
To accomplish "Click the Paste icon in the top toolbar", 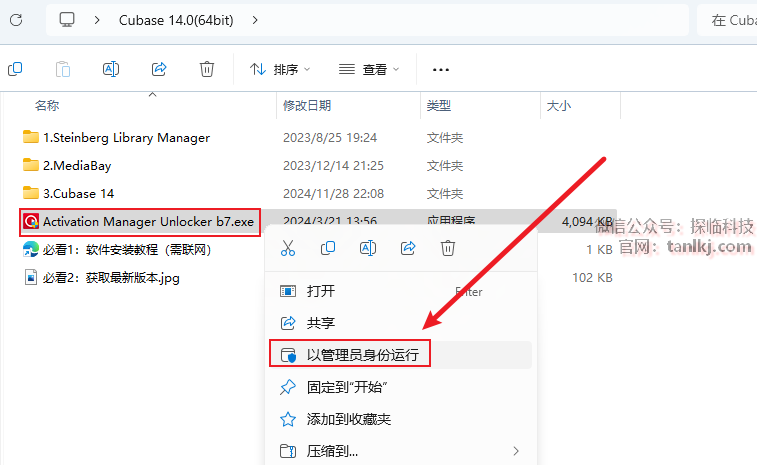I will point(63,69).
